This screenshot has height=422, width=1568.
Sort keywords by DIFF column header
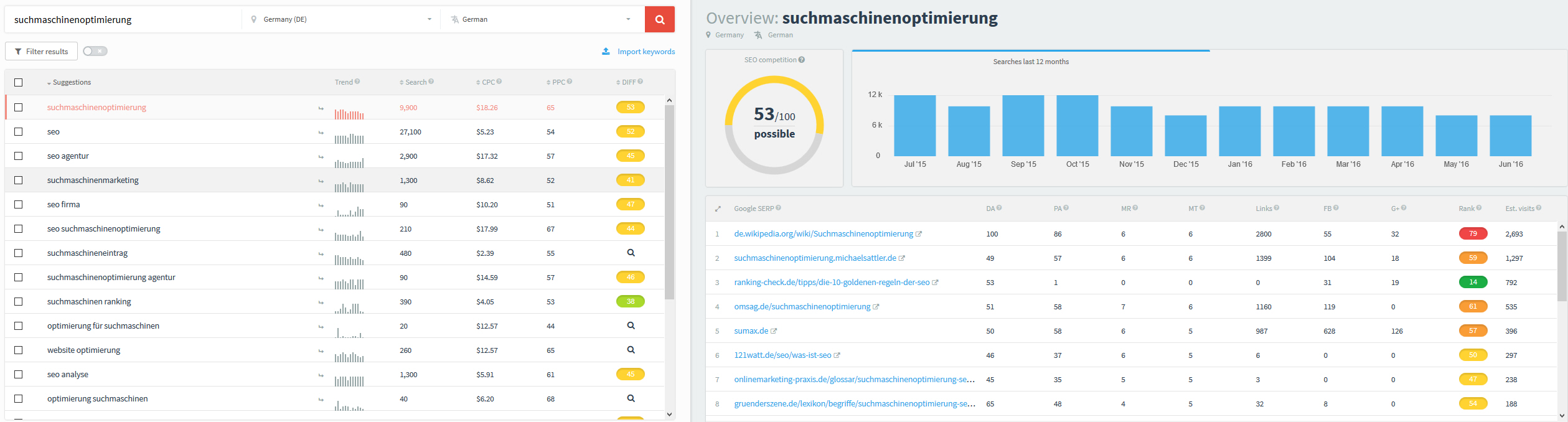(x=629, y=82)
